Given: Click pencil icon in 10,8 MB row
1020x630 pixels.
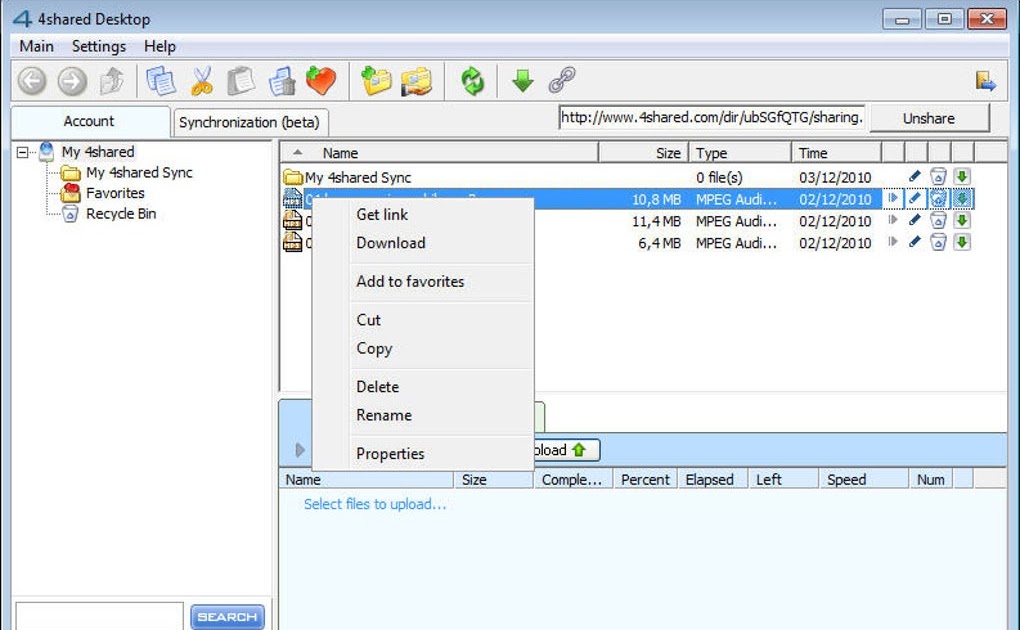Looking at the screenshot, I should pyautogui.click(x=915, y=198).
